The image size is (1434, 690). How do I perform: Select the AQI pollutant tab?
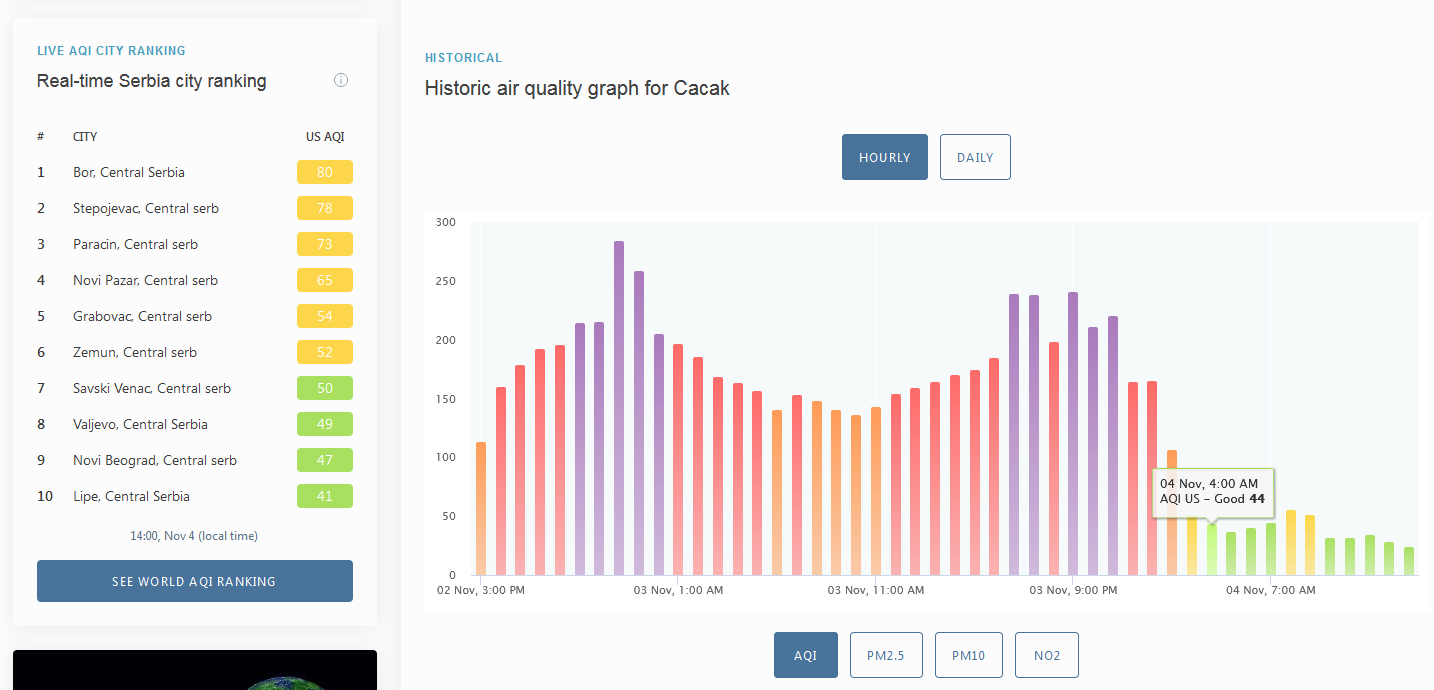(806, 655)
